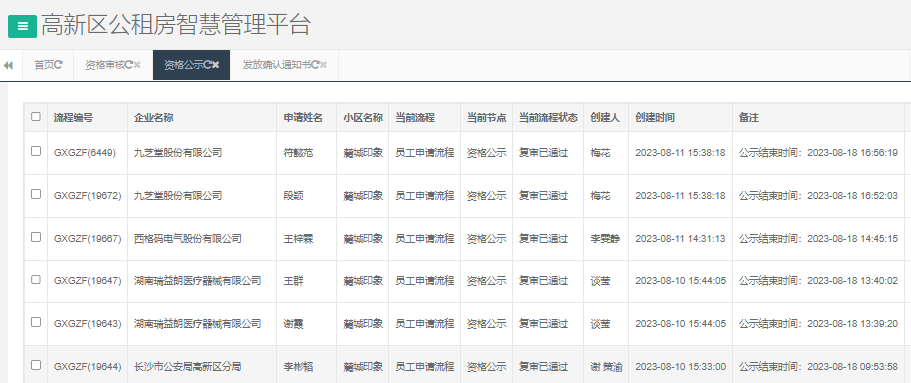This screenshot has width=911, height=383.
Task: Click the process number GXGZF(19667)
Action: [88, 238]
